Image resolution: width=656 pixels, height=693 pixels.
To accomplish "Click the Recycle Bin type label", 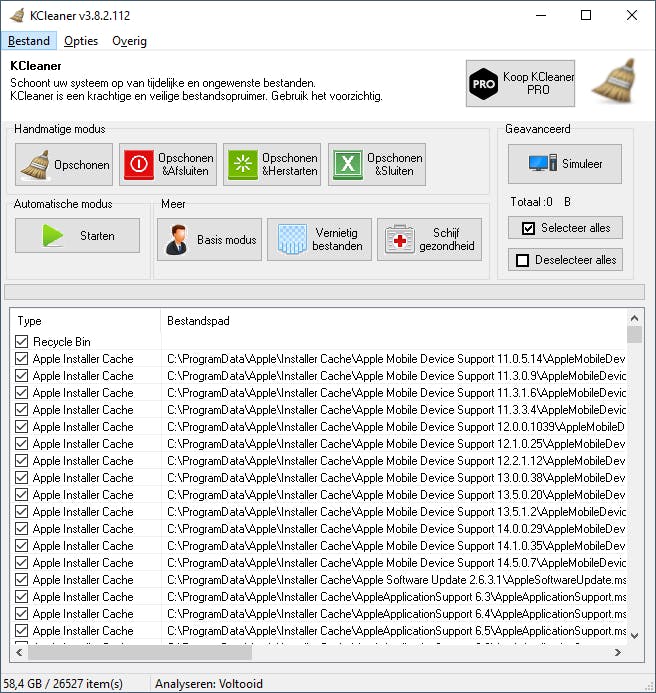I will 61,342.
